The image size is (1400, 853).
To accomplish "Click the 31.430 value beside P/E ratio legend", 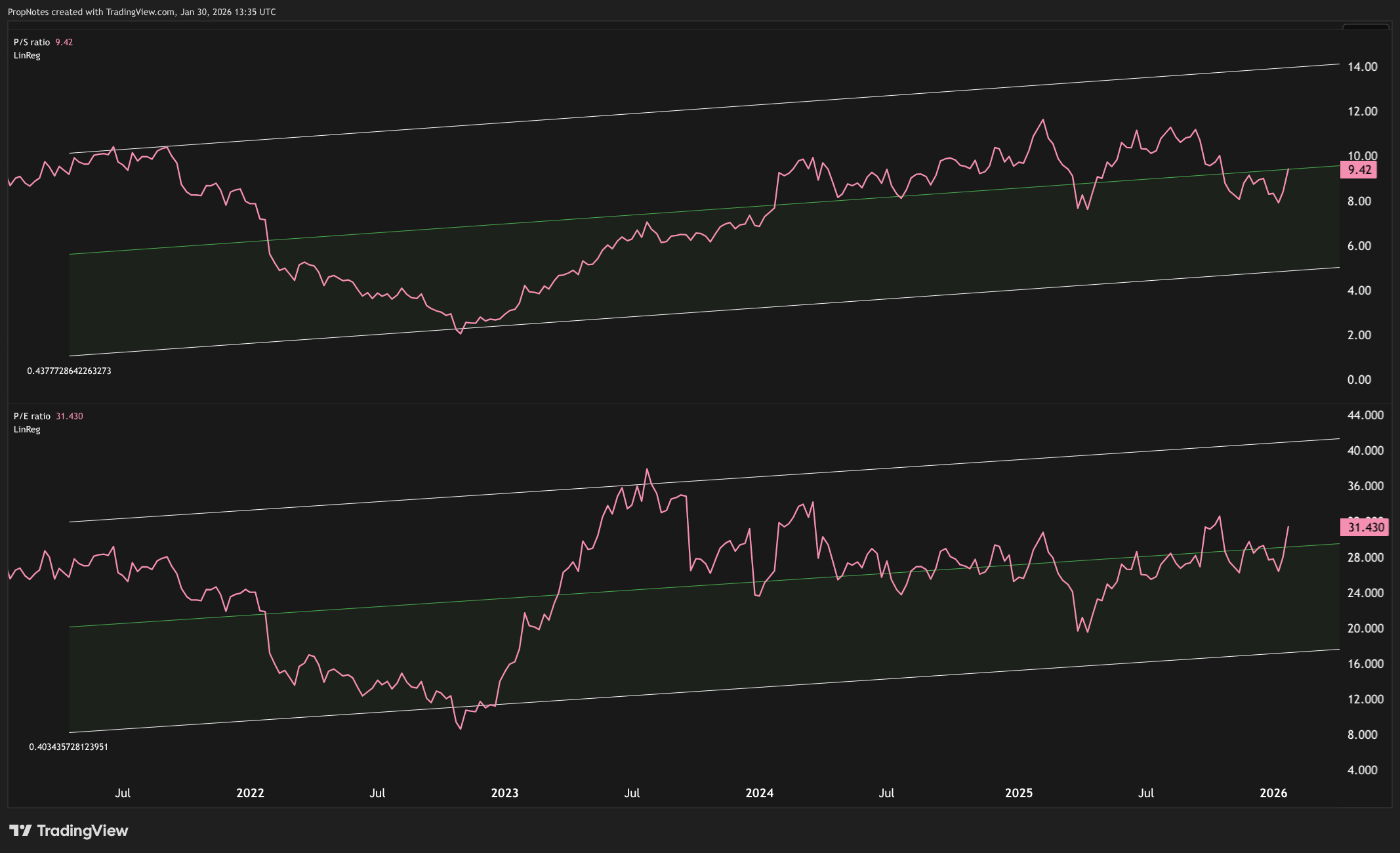I will pos(70,416).
